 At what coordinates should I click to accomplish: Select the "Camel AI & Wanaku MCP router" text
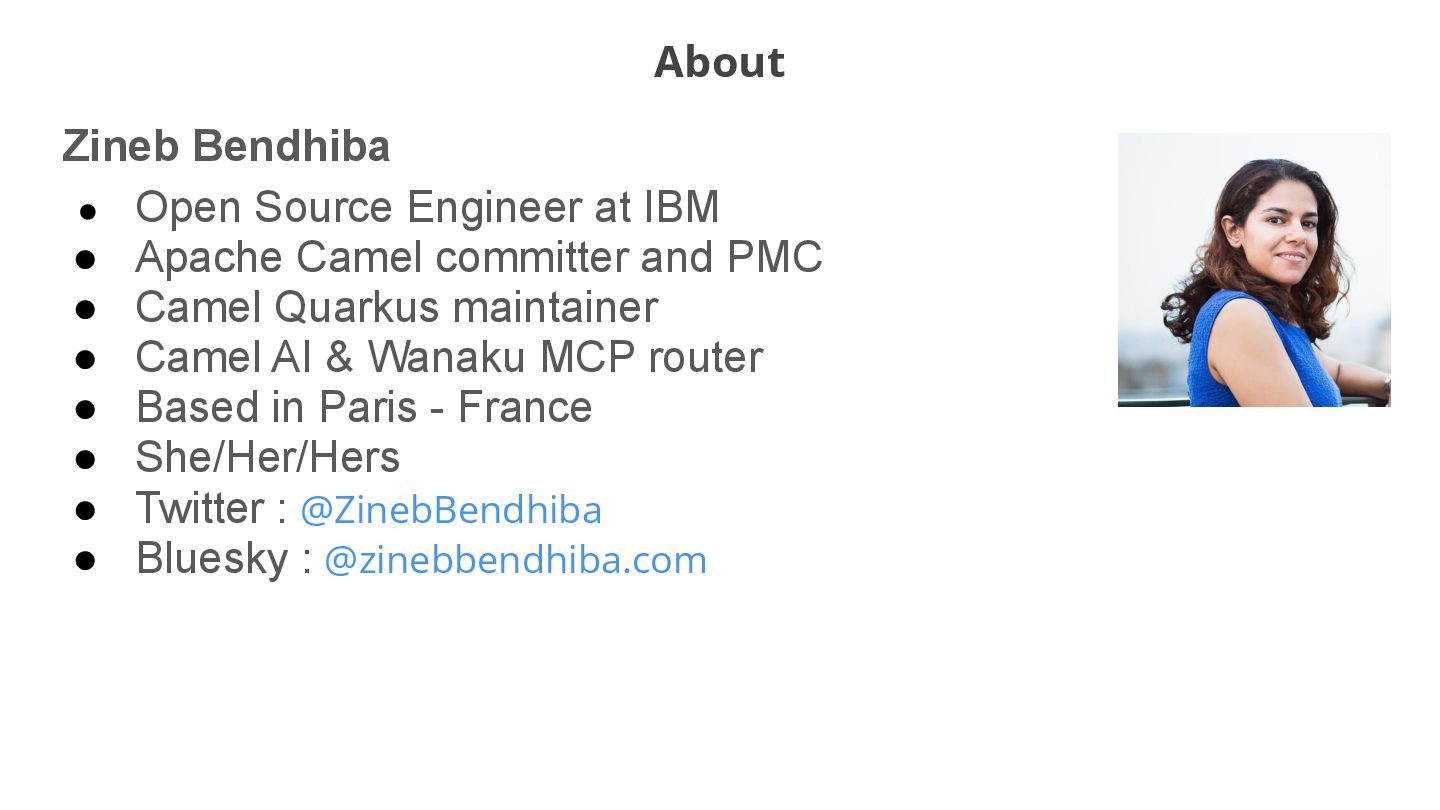pos(449,357)
